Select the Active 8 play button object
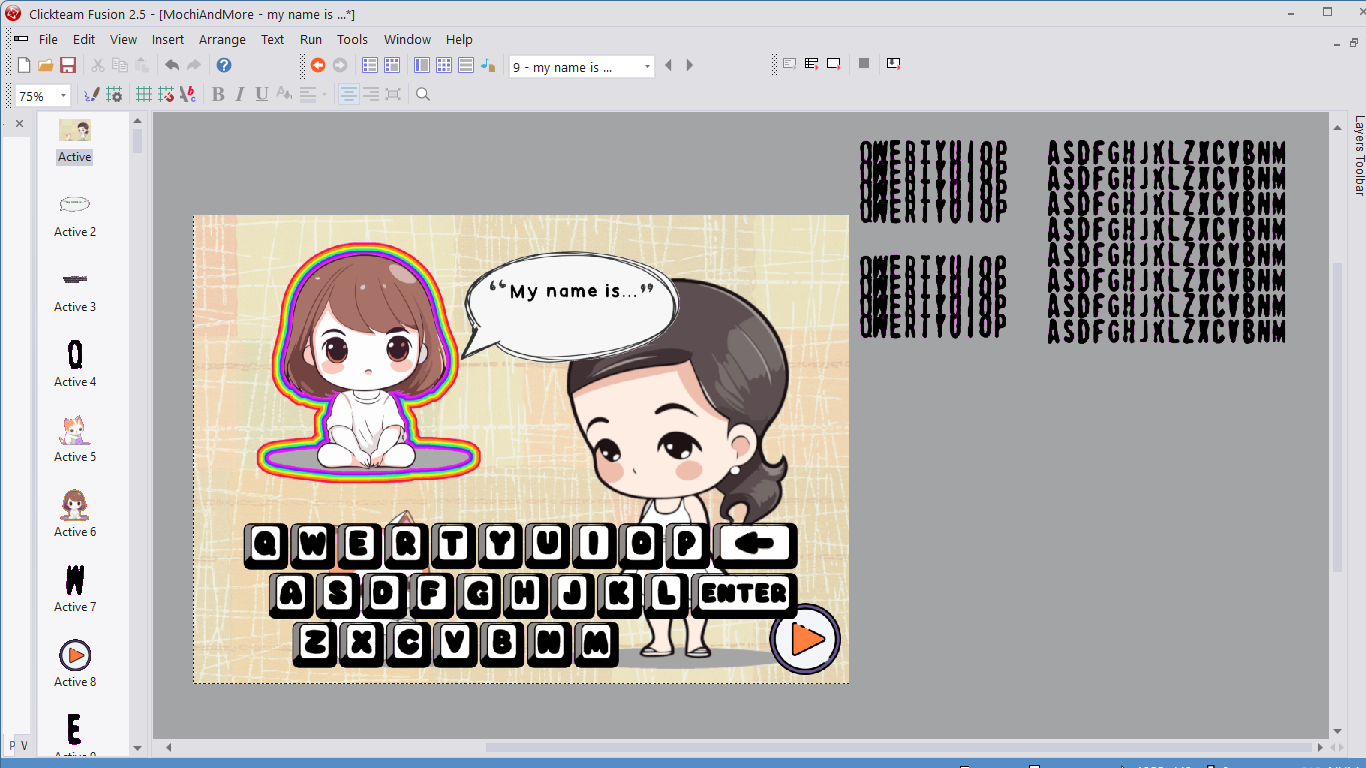This screenshot has height=768, width=1366. pyautogui.click(x=75, y=664)
